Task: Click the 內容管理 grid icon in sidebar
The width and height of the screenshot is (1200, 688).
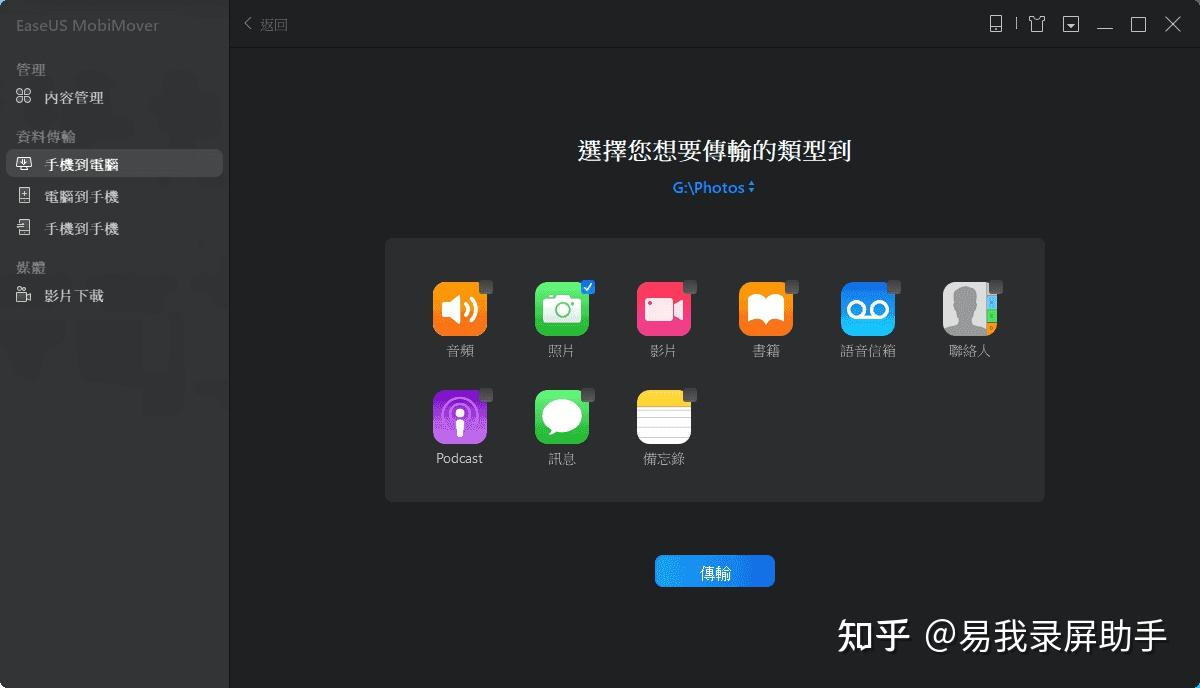Action: click(24, 97)
